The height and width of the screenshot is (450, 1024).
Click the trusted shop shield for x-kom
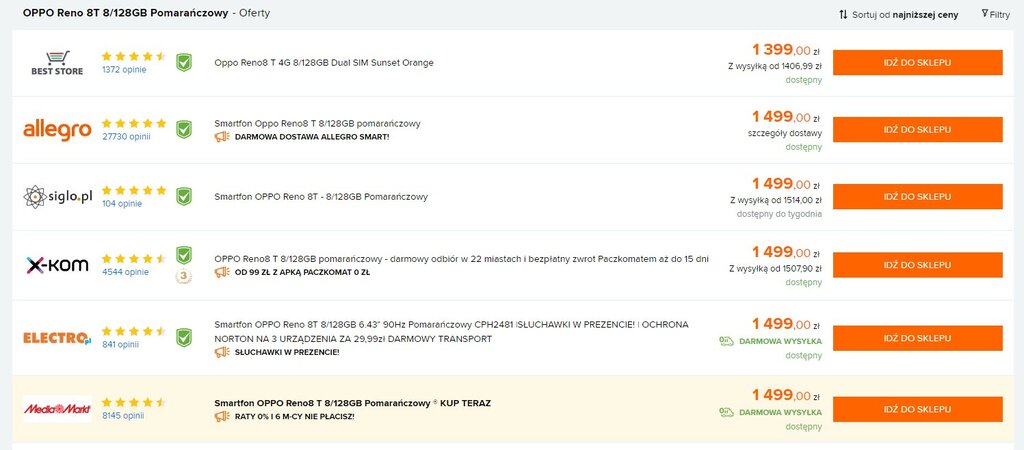(x=184, y=255)
